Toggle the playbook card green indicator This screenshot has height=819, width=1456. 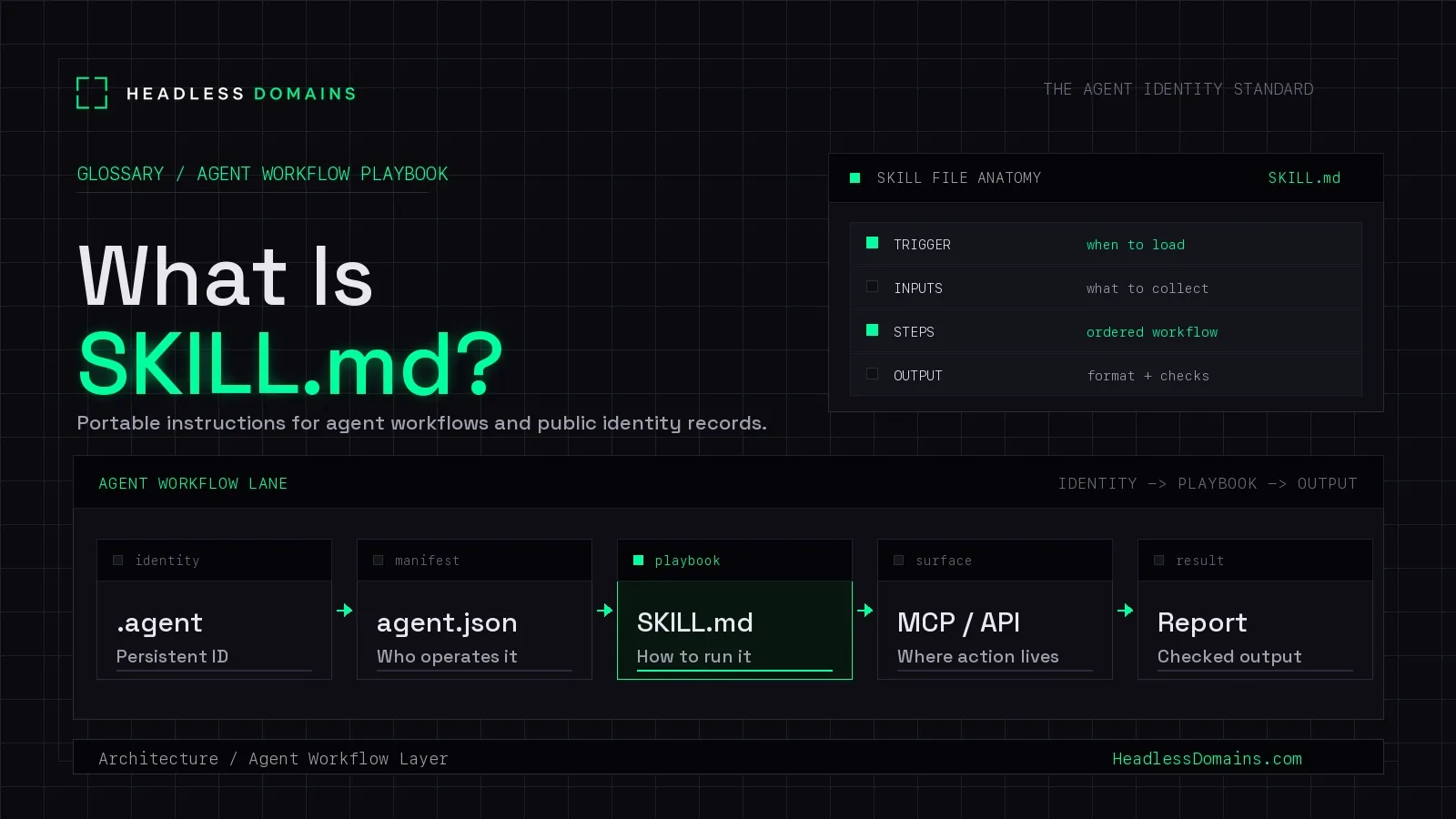tap(638, 561)
